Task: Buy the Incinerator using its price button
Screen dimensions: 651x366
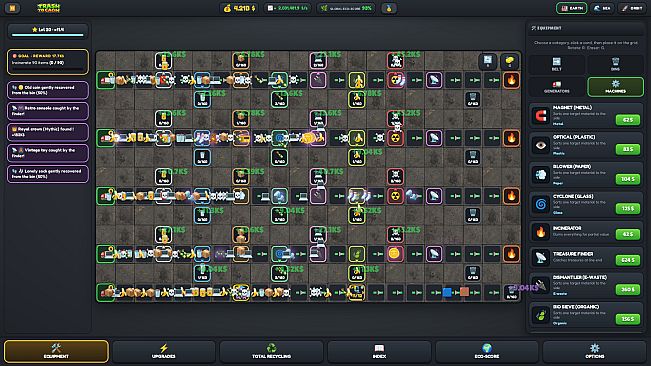Action: pos(628,234)
